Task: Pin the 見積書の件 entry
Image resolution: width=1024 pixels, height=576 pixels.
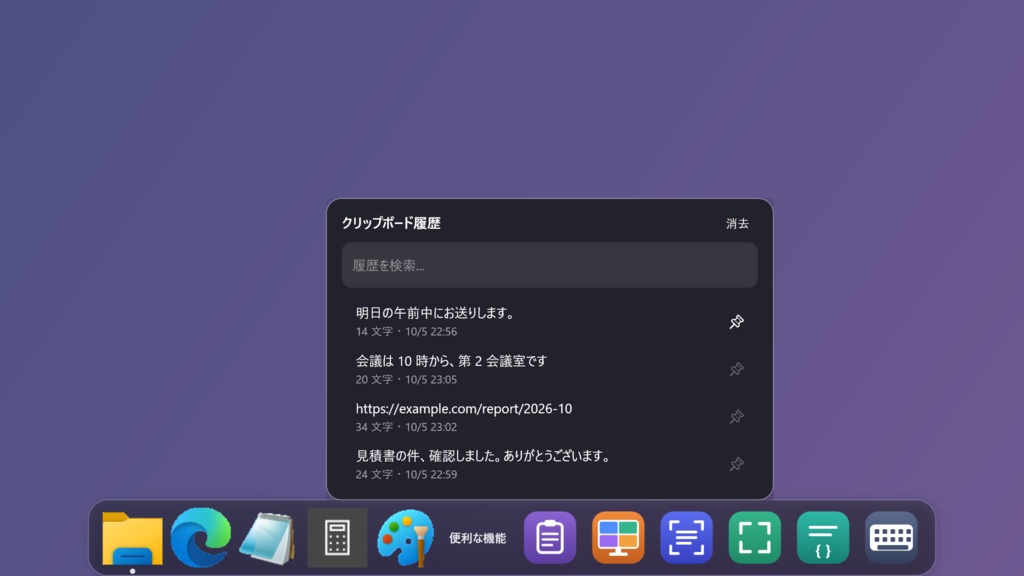Action: click(736, 464)
